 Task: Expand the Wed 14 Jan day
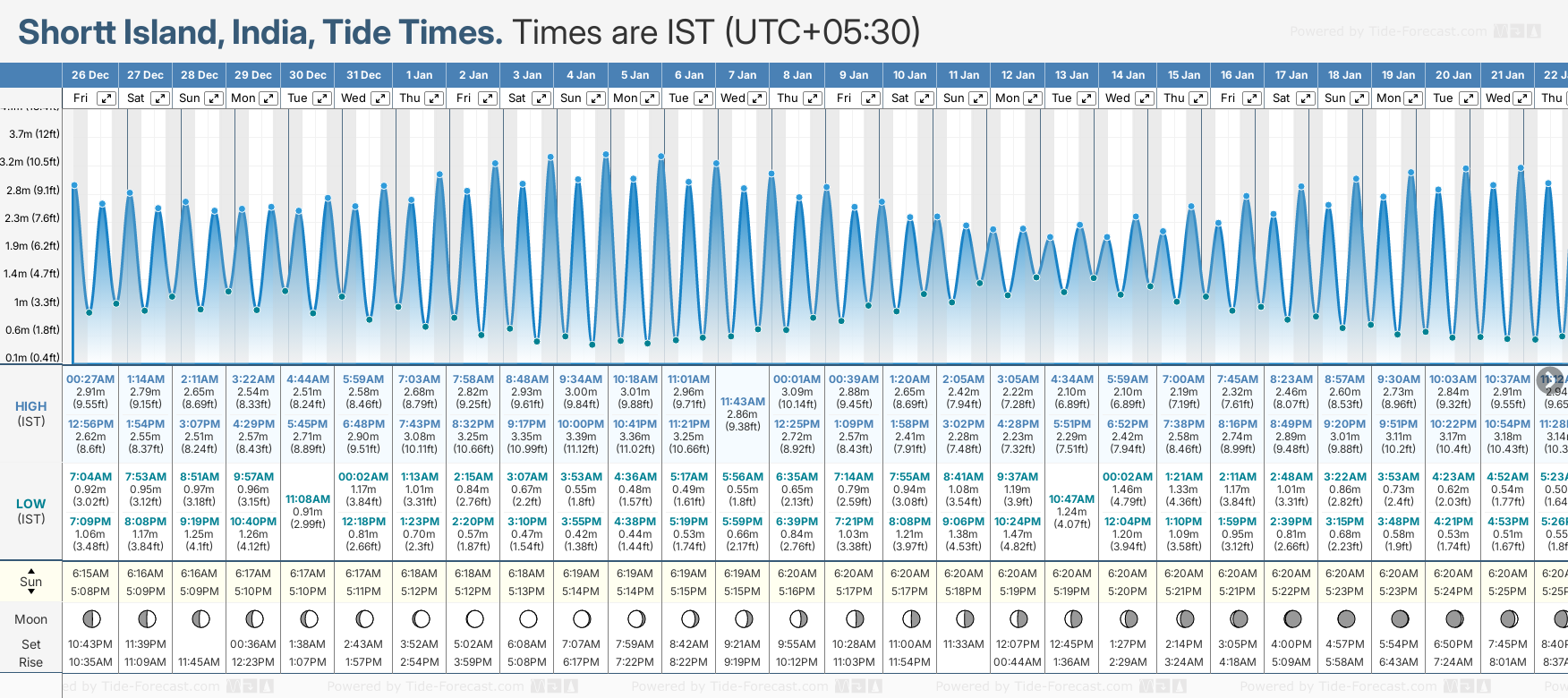click(x=1145, y=98)
